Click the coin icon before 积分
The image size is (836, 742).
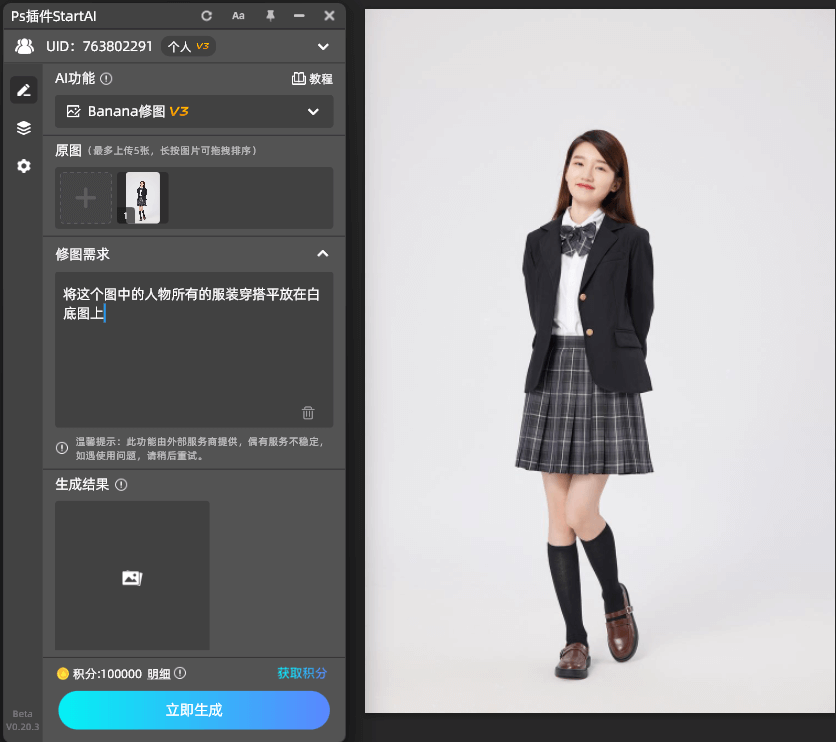[62, 673]
